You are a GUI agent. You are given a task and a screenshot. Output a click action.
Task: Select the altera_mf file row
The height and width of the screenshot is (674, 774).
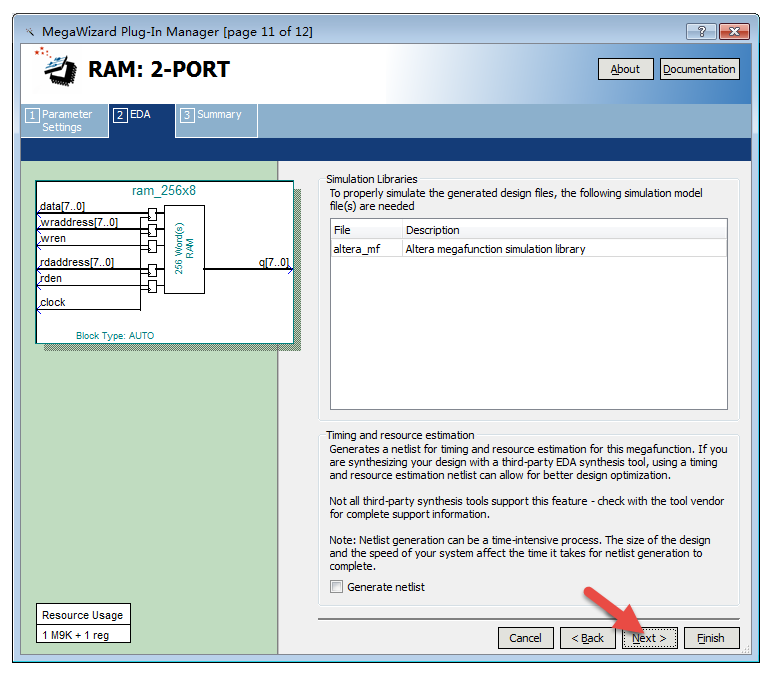point(529,249)
